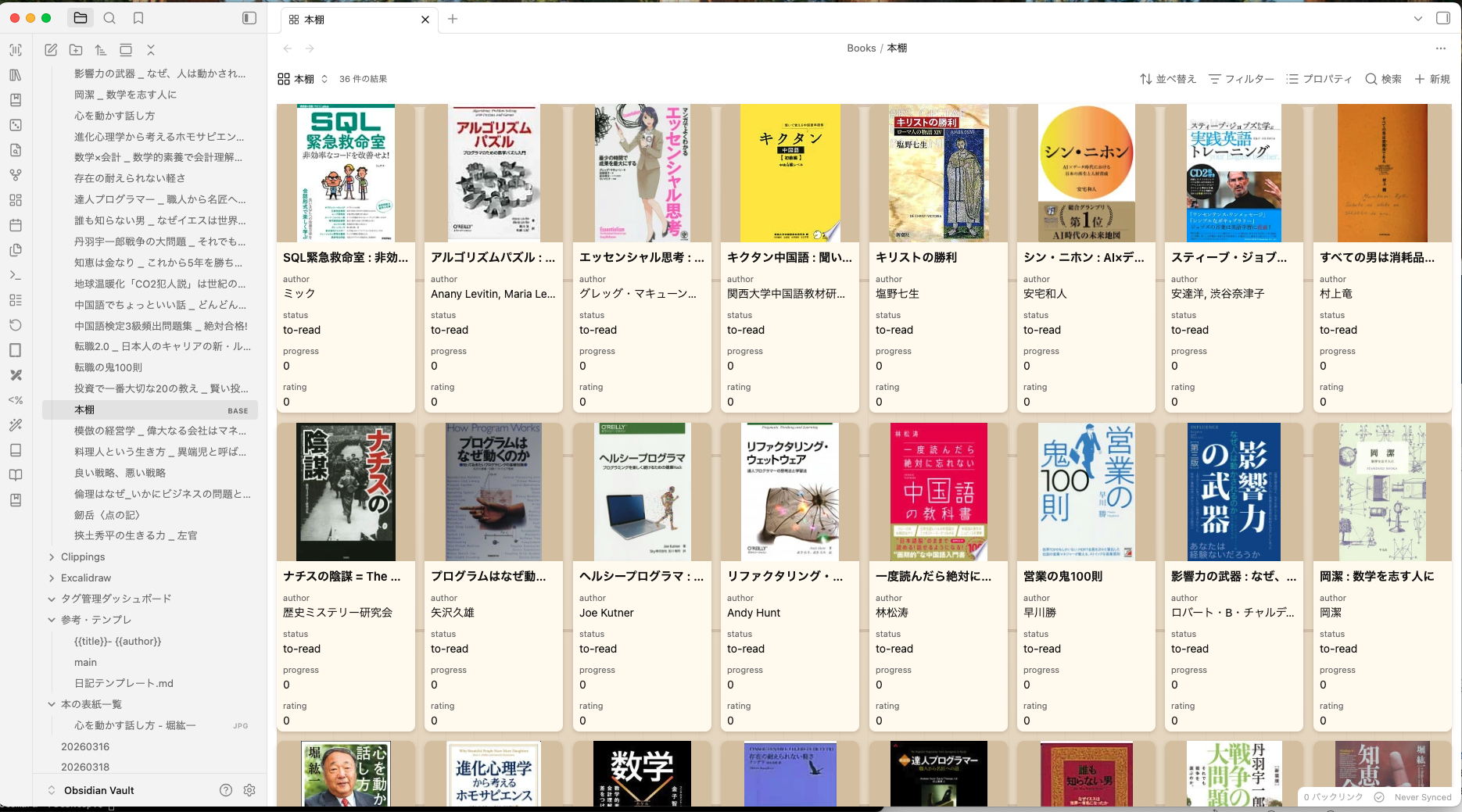This screenshot has width=1462, height=812.
Task: Toggle auto-reveal current file in explorer
Action: pyautogui.click(x=126, y=50)
